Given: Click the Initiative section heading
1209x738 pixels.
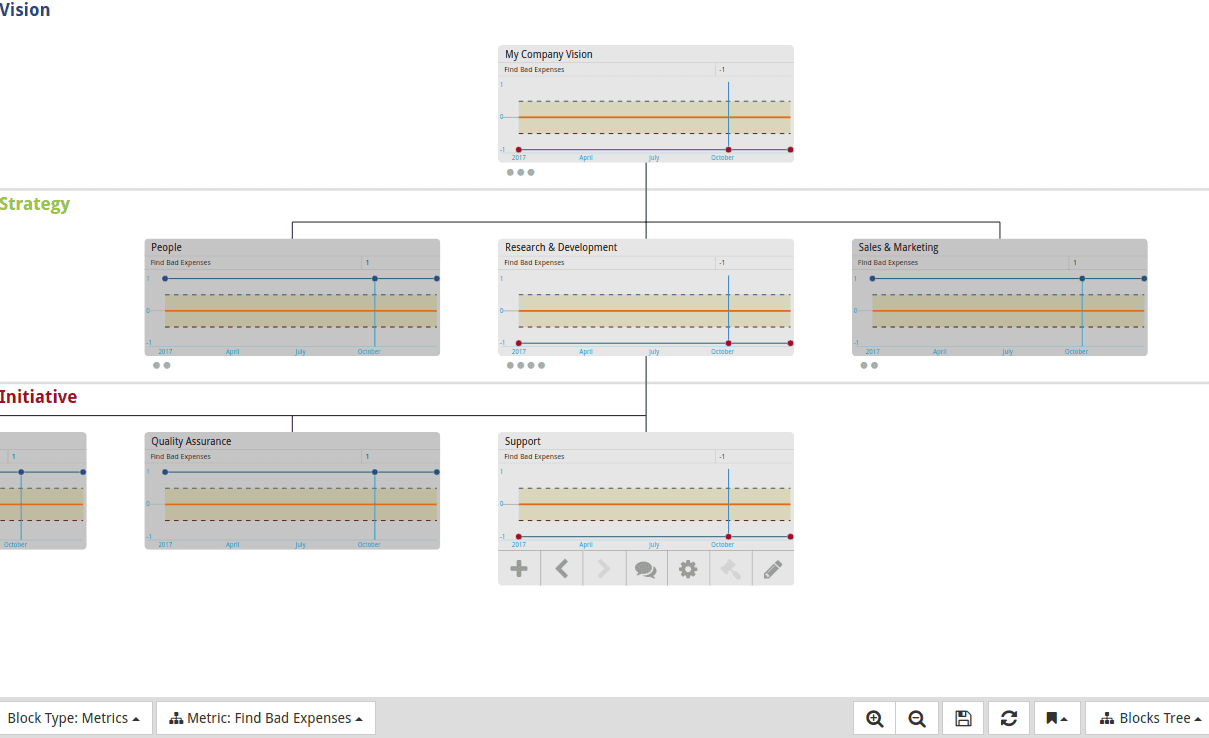Looking at the screenshot, I should click(x=38, y=397).
